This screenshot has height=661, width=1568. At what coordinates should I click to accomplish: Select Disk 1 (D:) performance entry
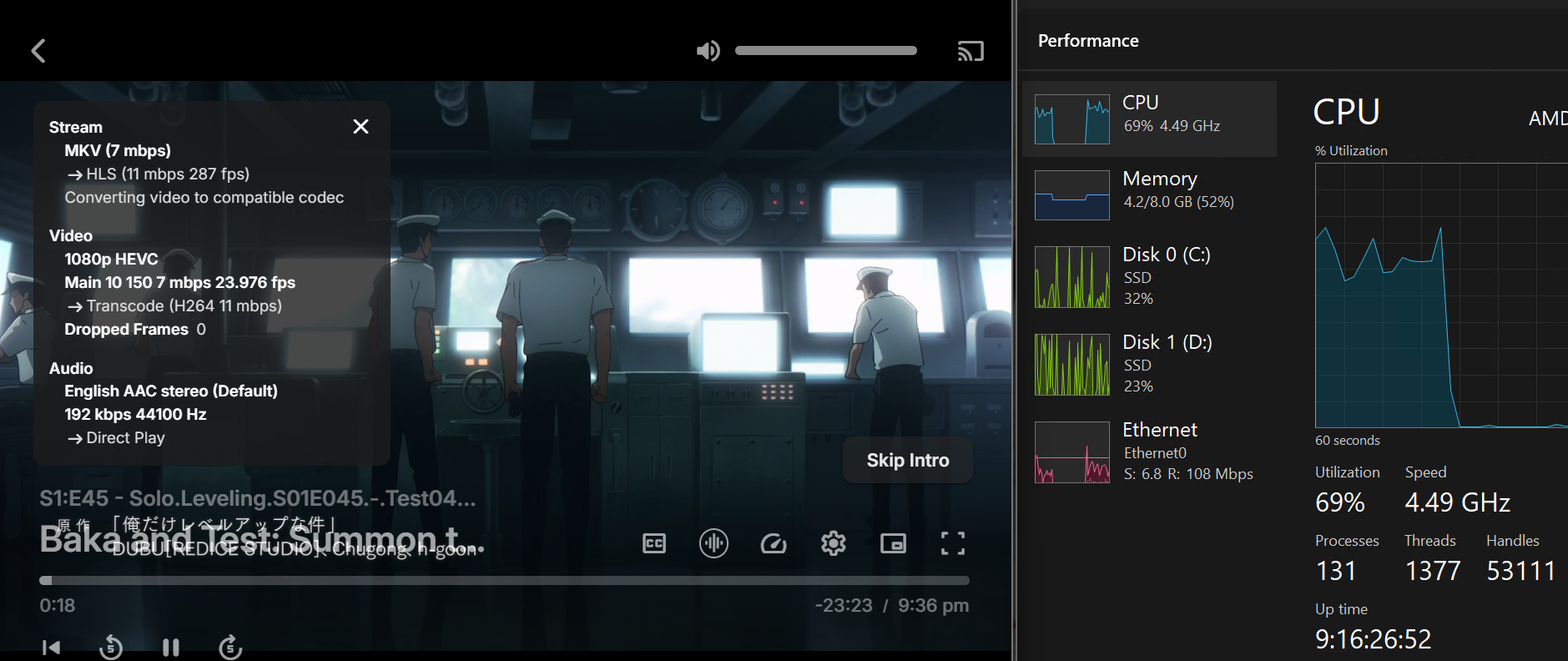pos(1149,364)
